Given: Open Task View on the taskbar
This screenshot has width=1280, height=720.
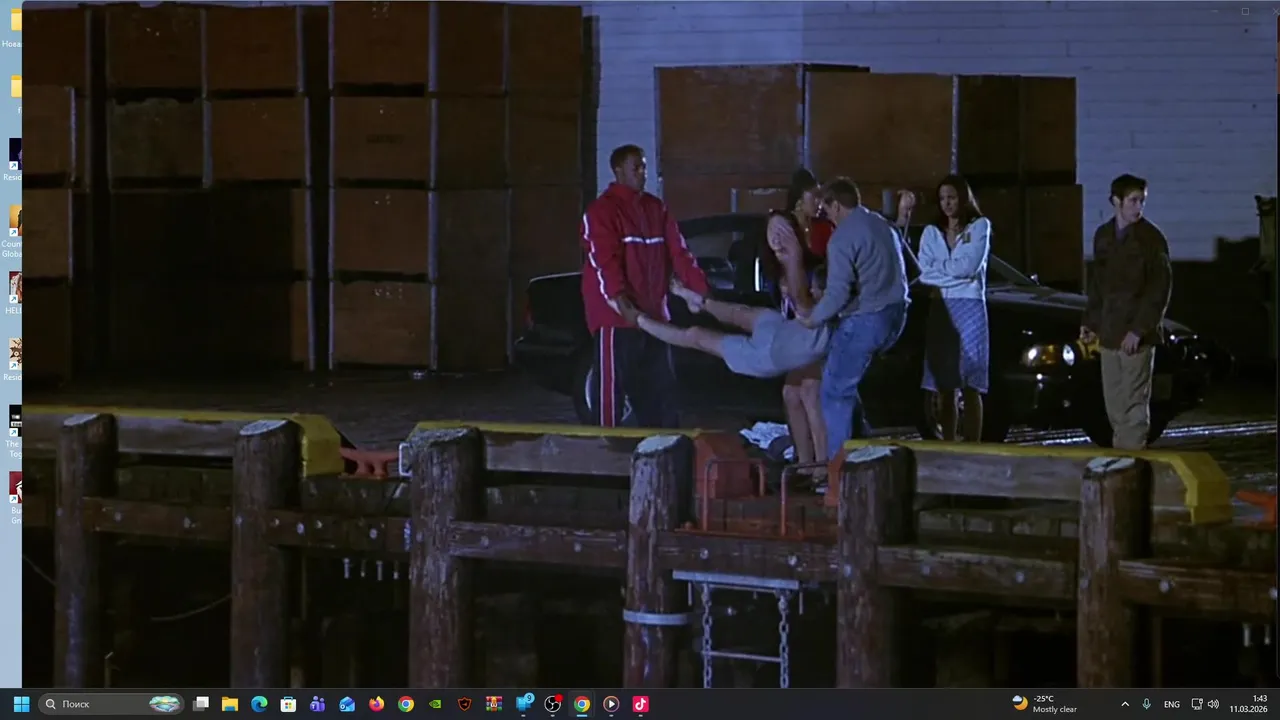Looking at the screenshot, I should [x=201, y=704].
